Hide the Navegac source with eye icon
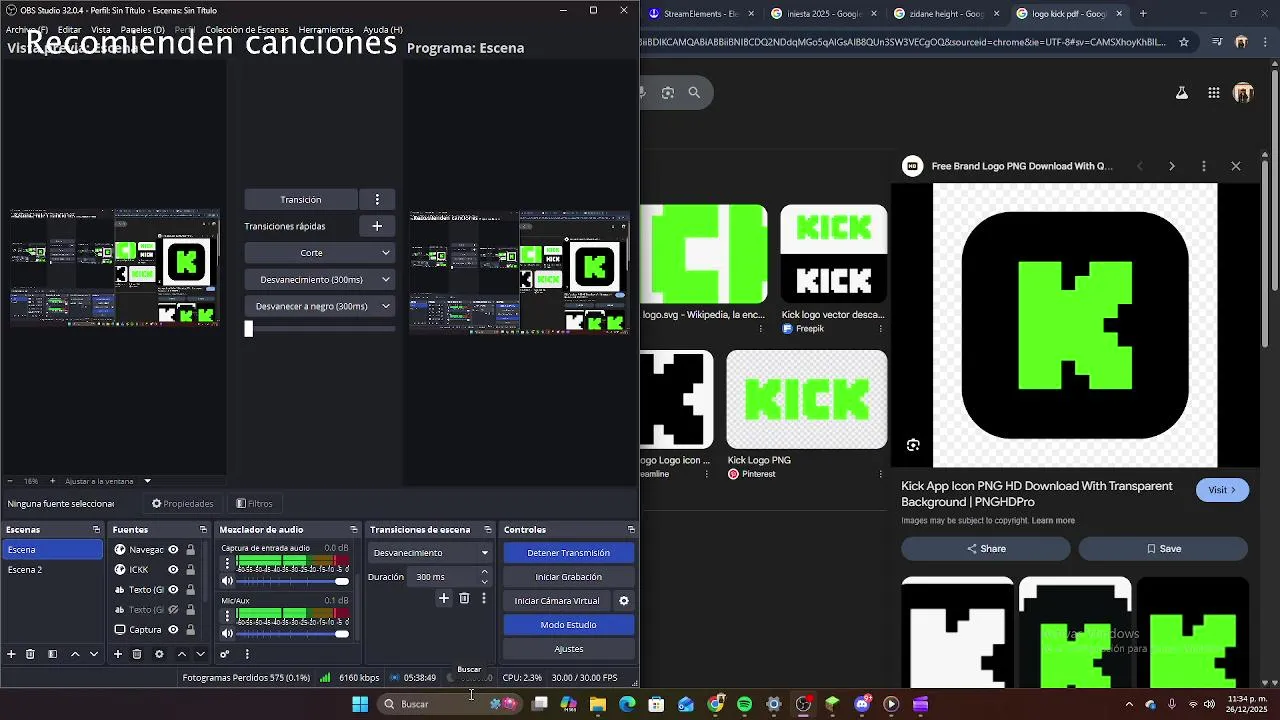The width and height of the screenshot is (1280, 720). (x=173, y=550)
